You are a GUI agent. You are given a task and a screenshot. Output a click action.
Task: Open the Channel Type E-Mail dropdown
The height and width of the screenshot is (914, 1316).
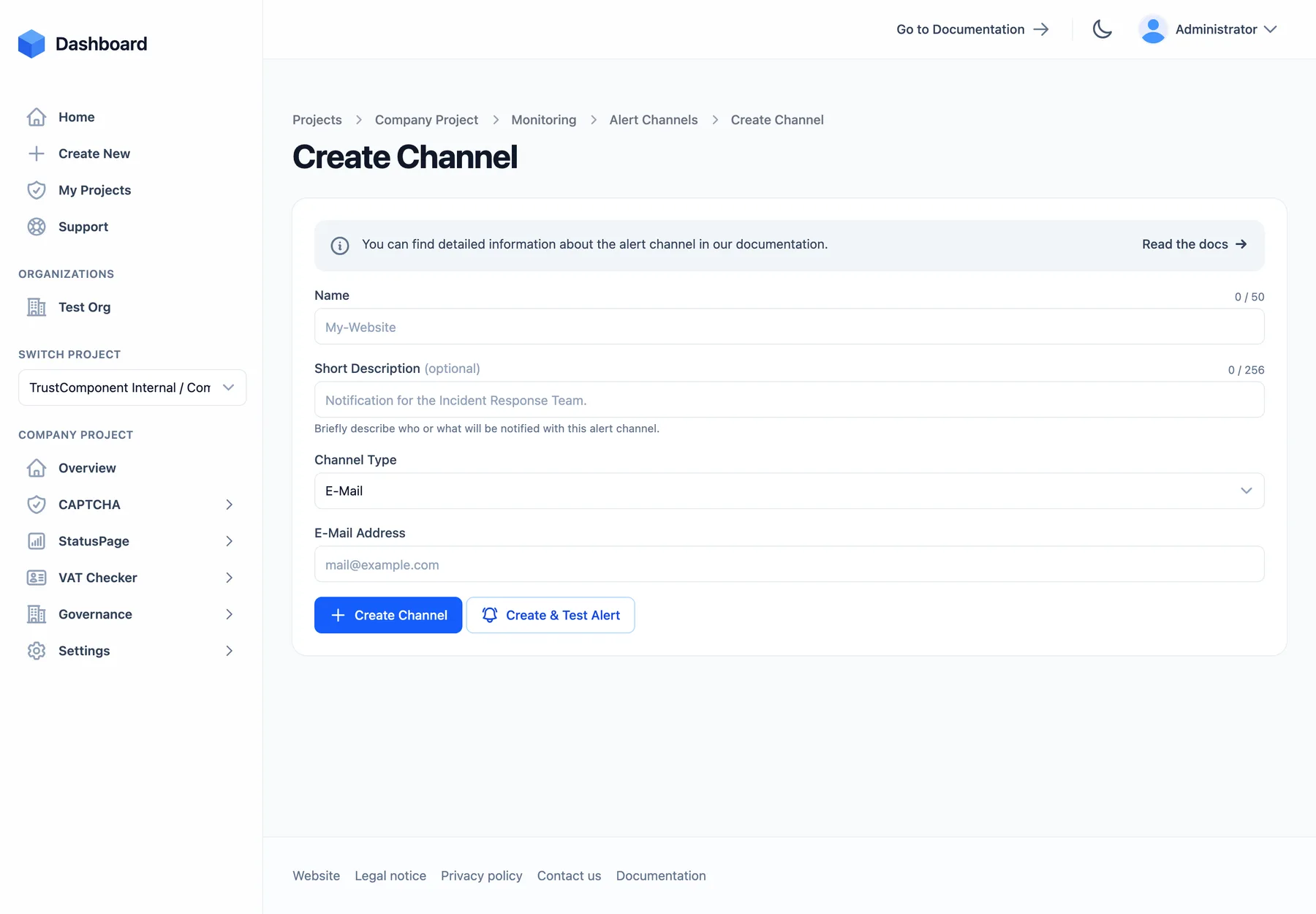790,491
